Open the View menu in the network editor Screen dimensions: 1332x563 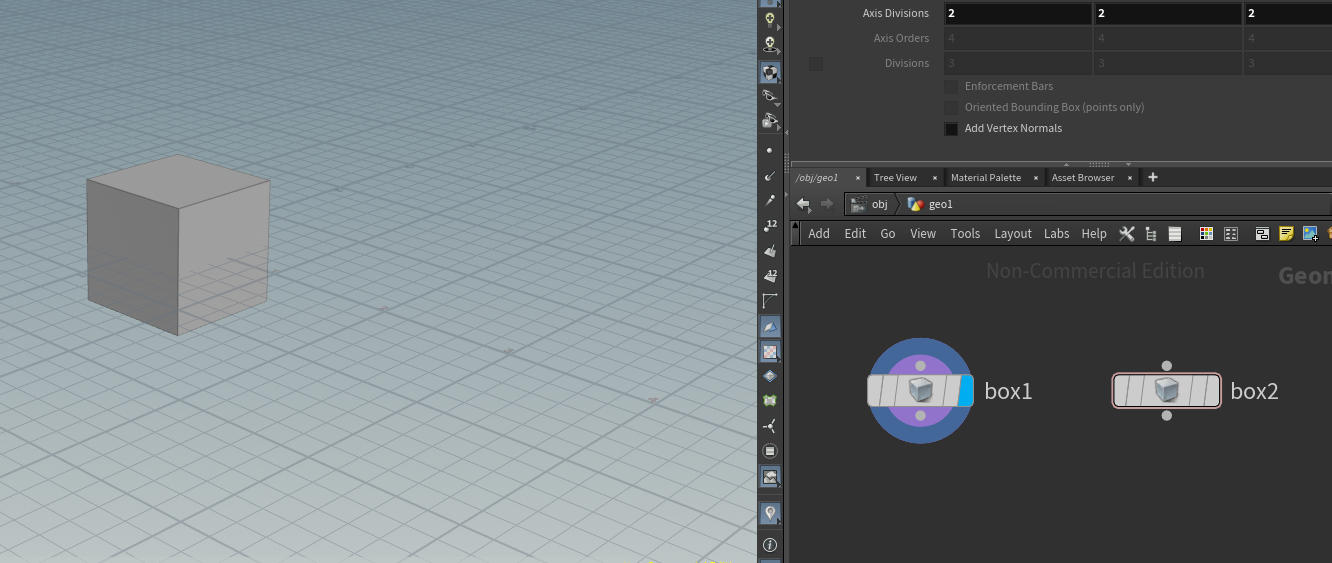coord(923,233)
